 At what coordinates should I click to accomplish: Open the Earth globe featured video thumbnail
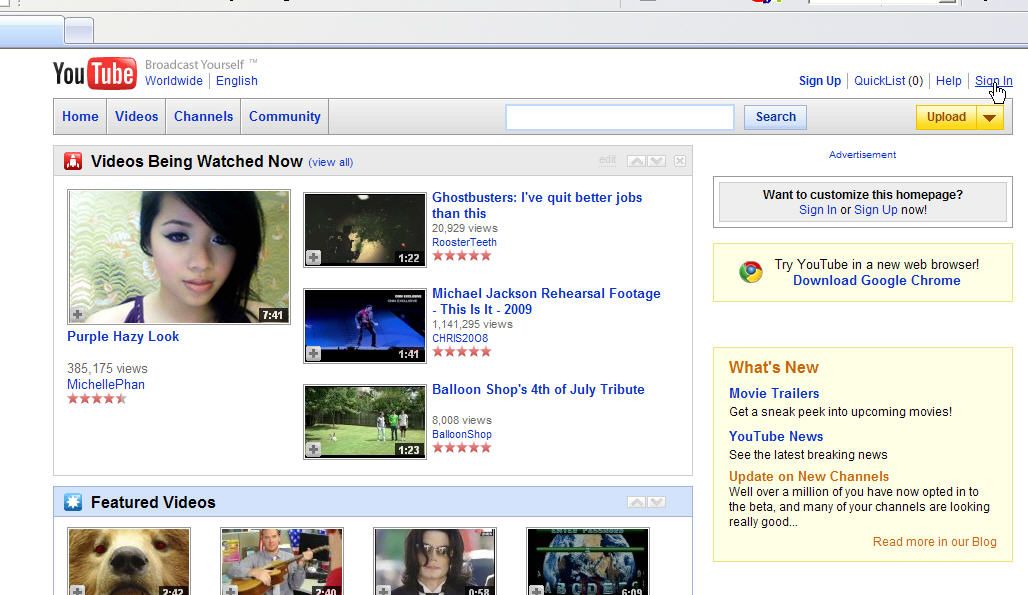(587, 562)
